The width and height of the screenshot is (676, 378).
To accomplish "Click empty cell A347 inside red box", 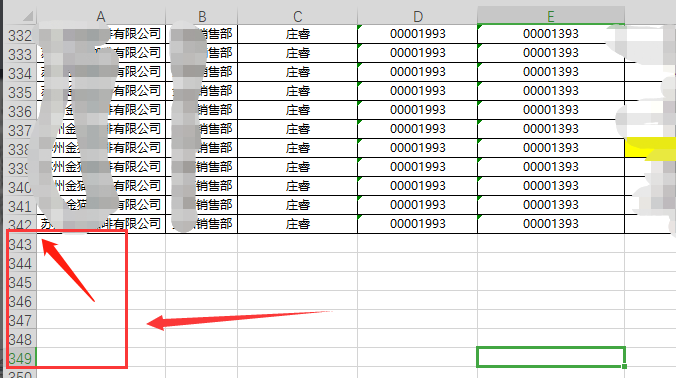I will point(101,319).
